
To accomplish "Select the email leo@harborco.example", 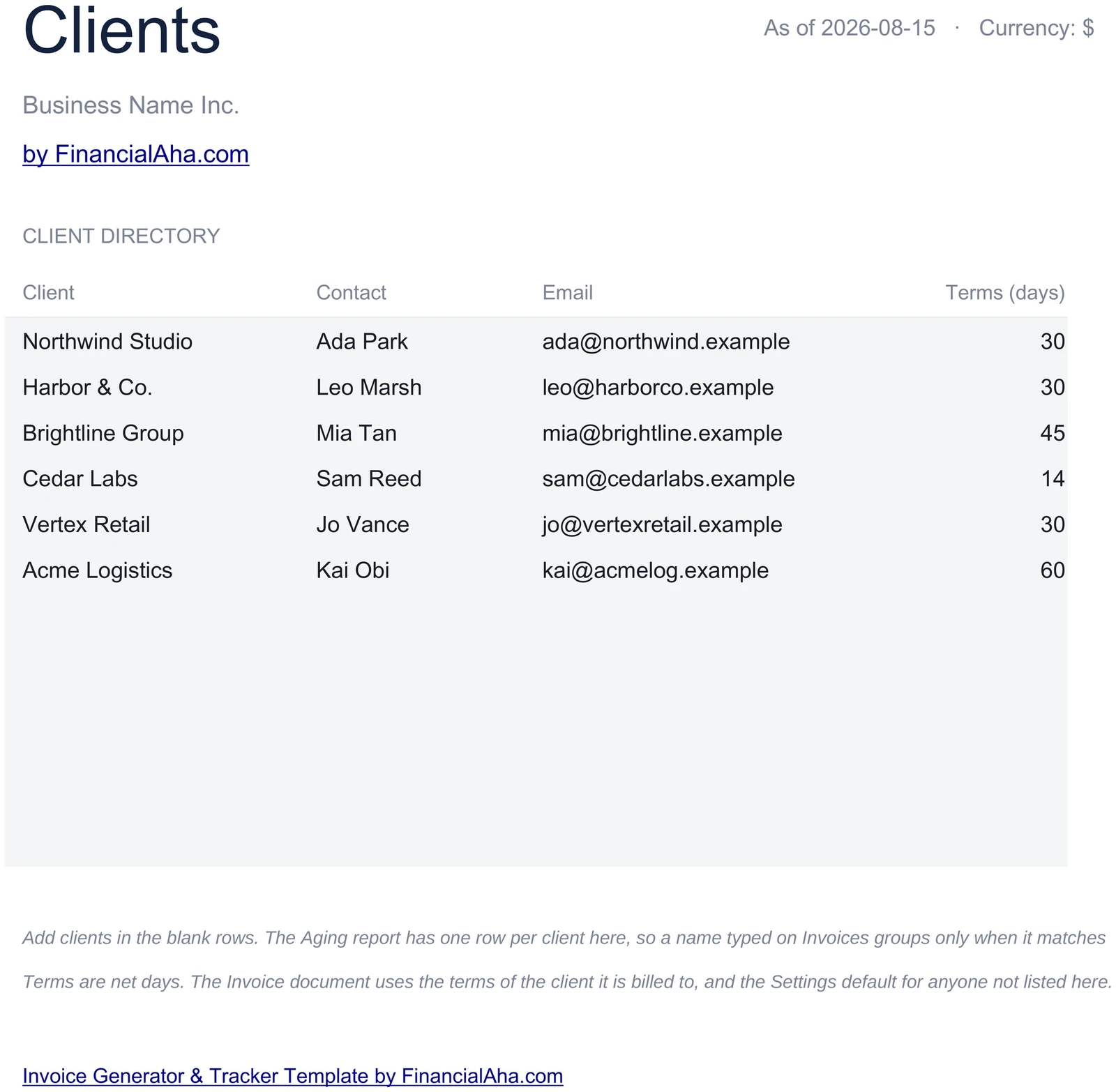I will (x=658, y=388).
